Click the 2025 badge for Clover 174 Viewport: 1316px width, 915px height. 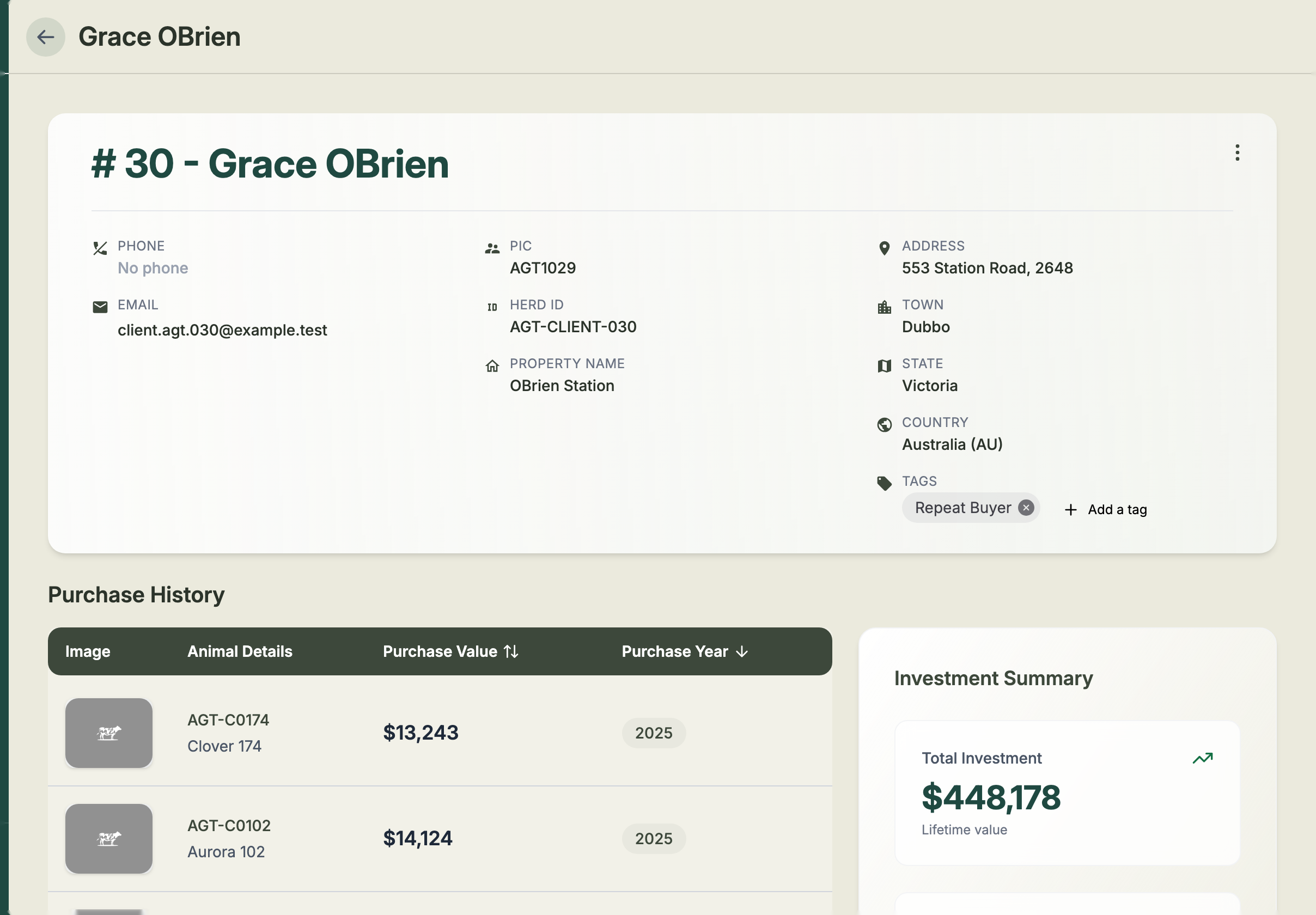[654, 733]
